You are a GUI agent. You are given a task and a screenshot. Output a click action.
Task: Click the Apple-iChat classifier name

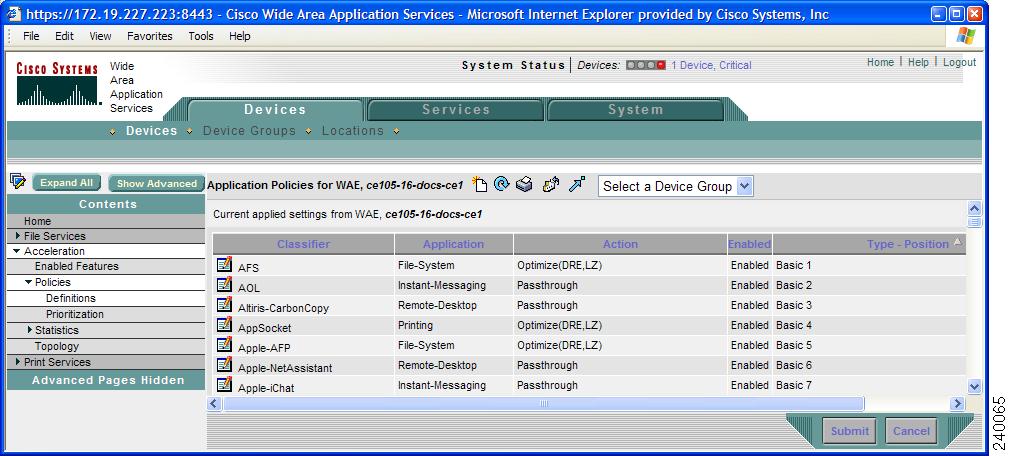(x=266, y=388)
